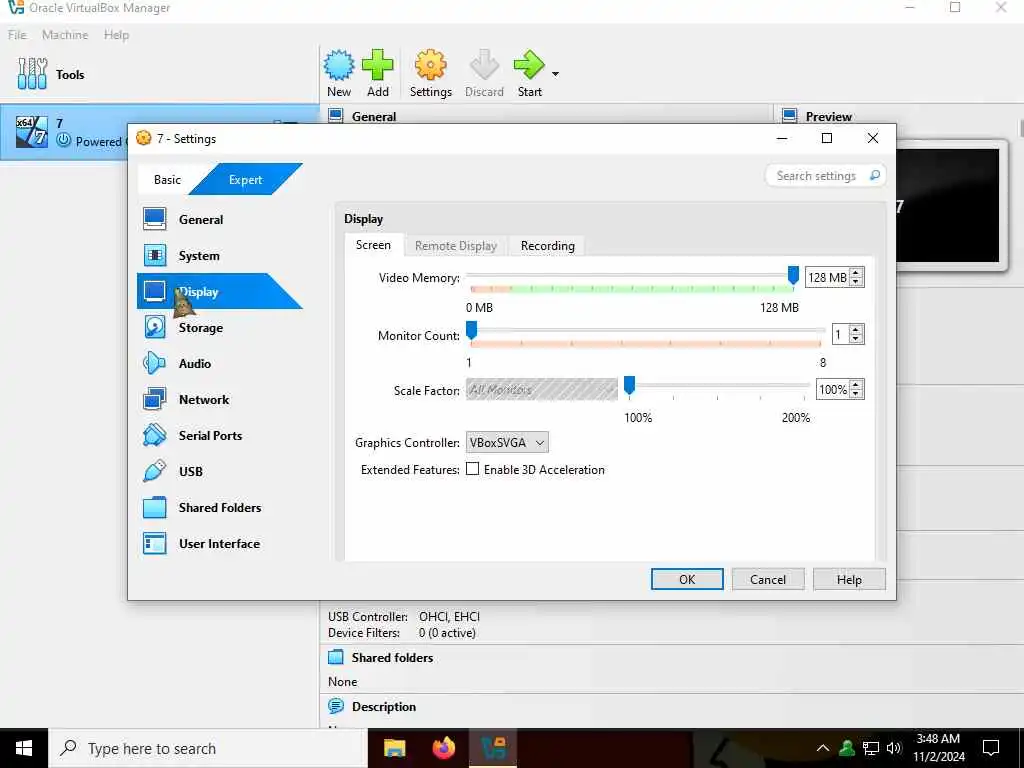The width and height of the screenshot is (1024, 768).
Task: Open the Graphics Controller VBoxSVGA dropdown
Action: 507,442
